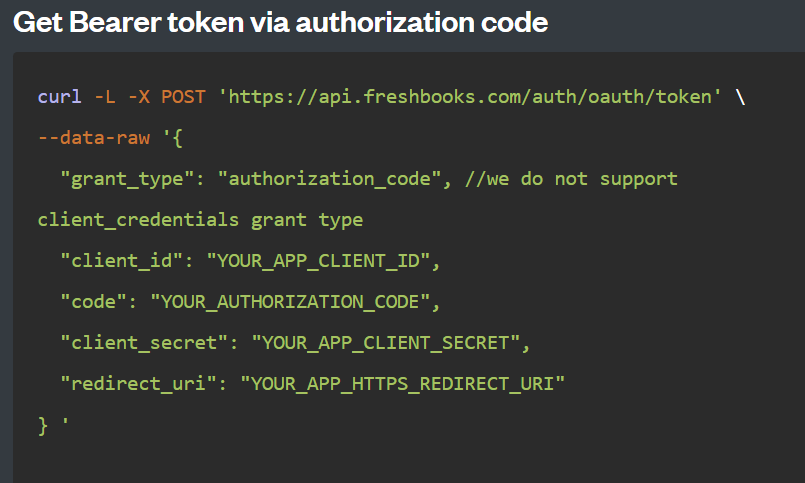
Task: Click the "code" key
Action: click(93, 302)
